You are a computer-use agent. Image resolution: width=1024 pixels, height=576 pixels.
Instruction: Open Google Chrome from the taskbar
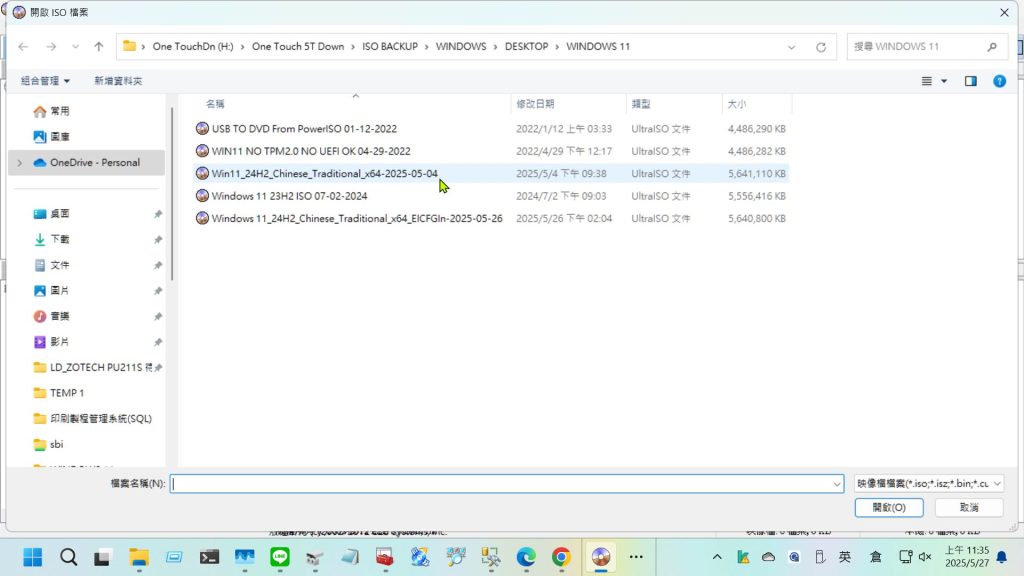coord(561,557)
